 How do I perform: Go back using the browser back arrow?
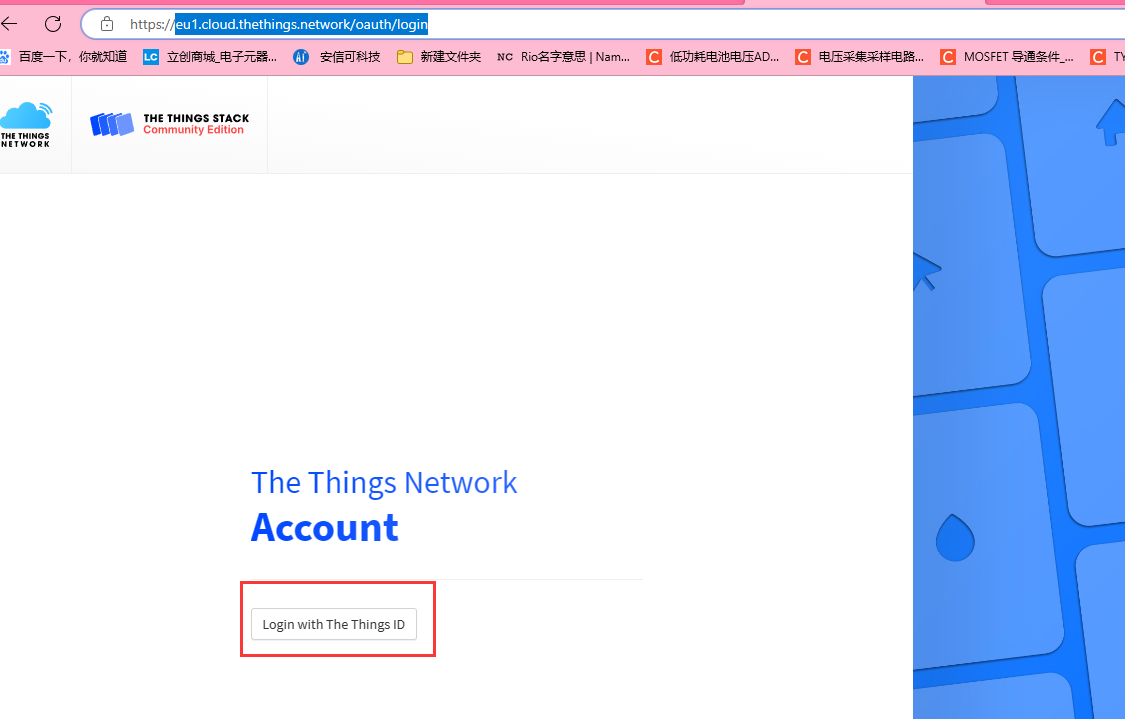pos(9,24)
